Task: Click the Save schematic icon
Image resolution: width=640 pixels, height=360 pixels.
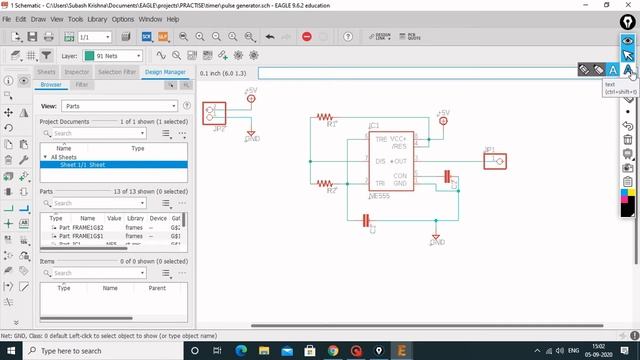Action: pos(32,37)
